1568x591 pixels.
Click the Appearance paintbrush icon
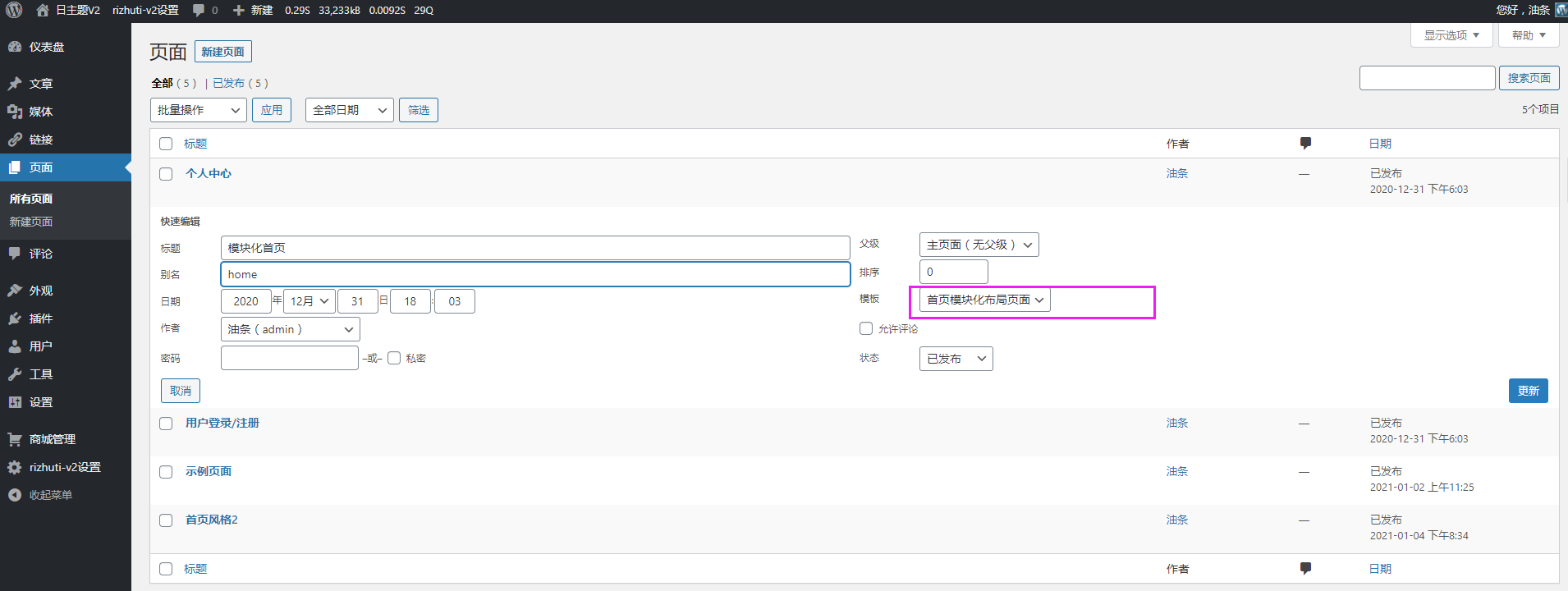[15, 291]
